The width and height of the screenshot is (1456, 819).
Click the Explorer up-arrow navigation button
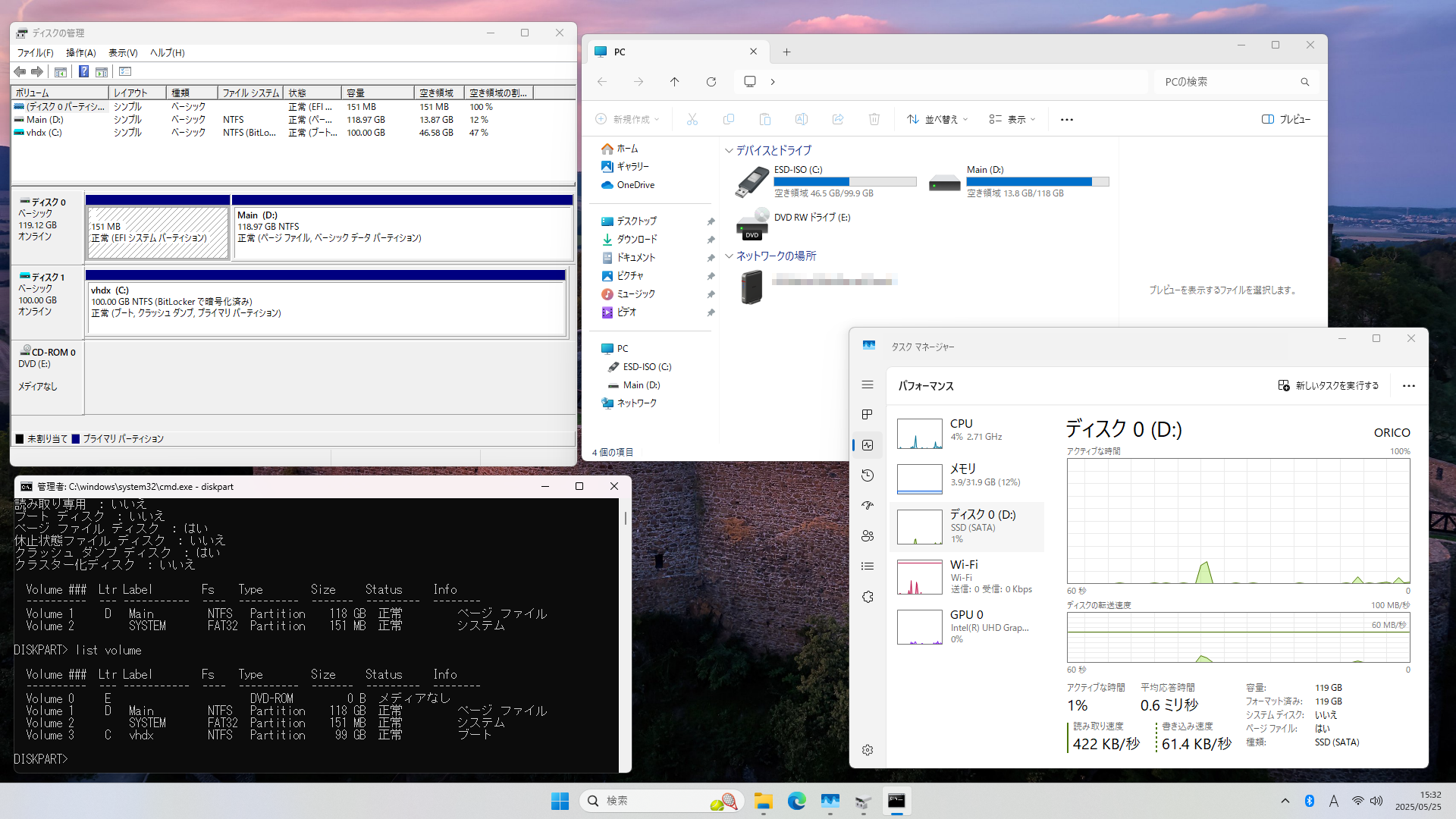pos(674,82)
